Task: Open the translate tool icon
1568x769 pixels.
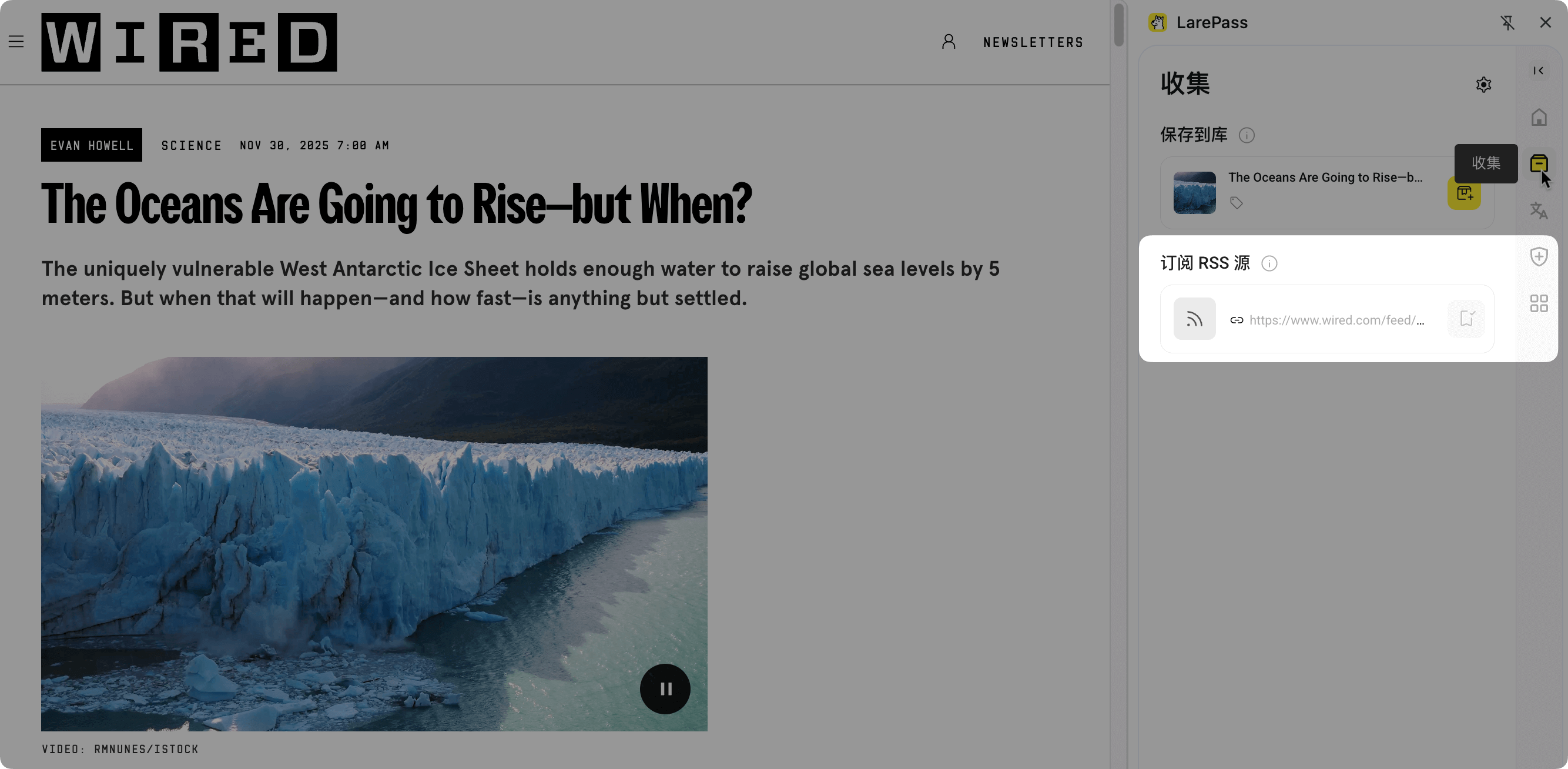Action: click(1538, 210)
